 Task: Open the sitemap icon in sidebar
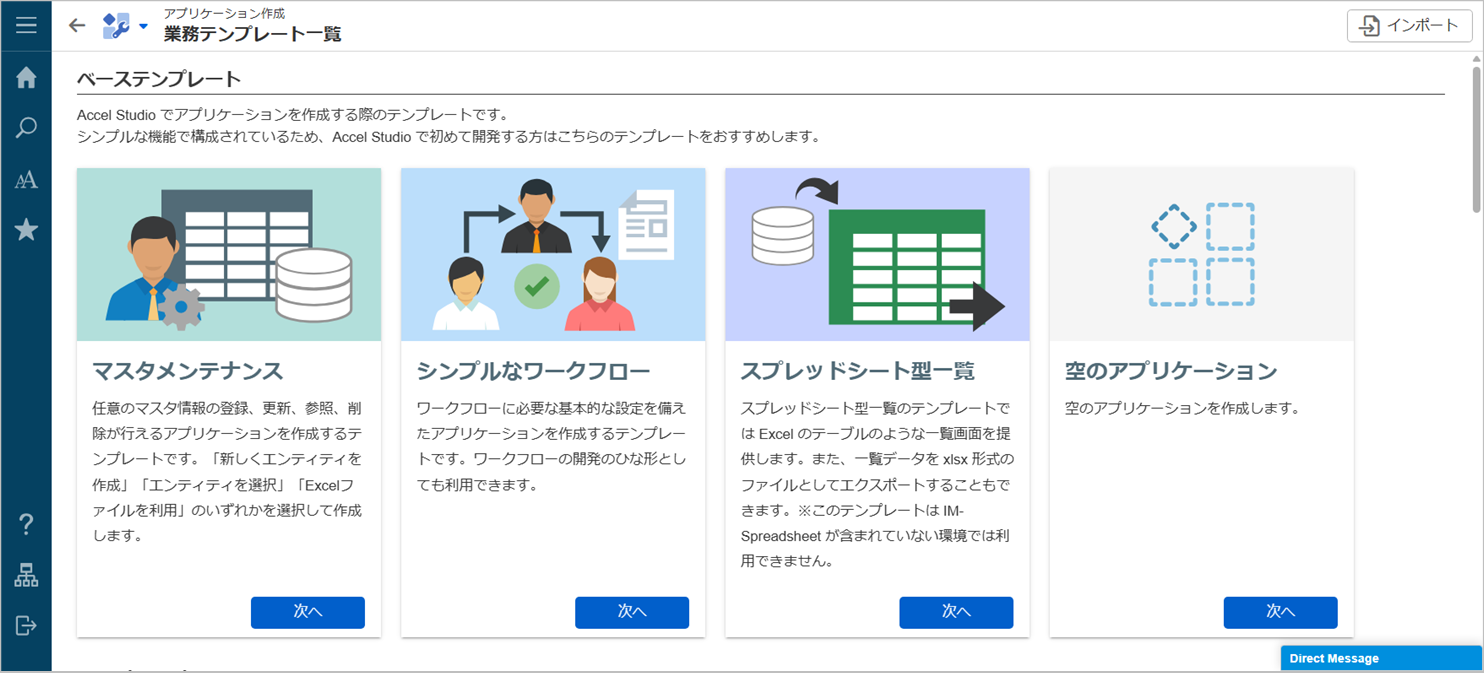point(26,575)
